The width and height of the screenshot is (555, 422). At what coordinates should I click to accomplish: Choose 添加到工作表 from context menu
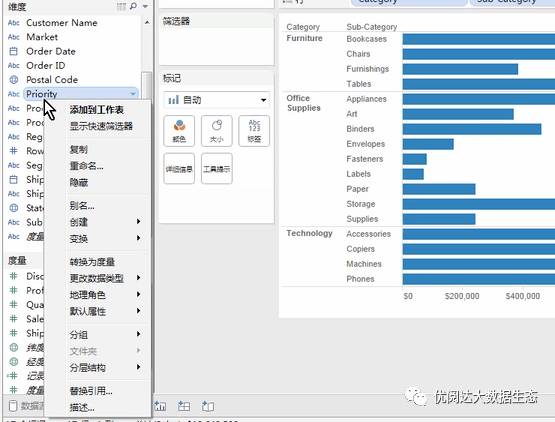(x=96, y=110)
